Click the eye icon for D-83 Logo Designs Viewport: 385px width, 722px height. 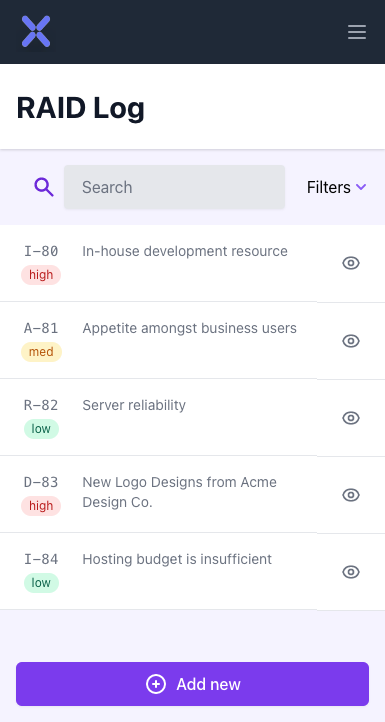(x=351, y=495)
